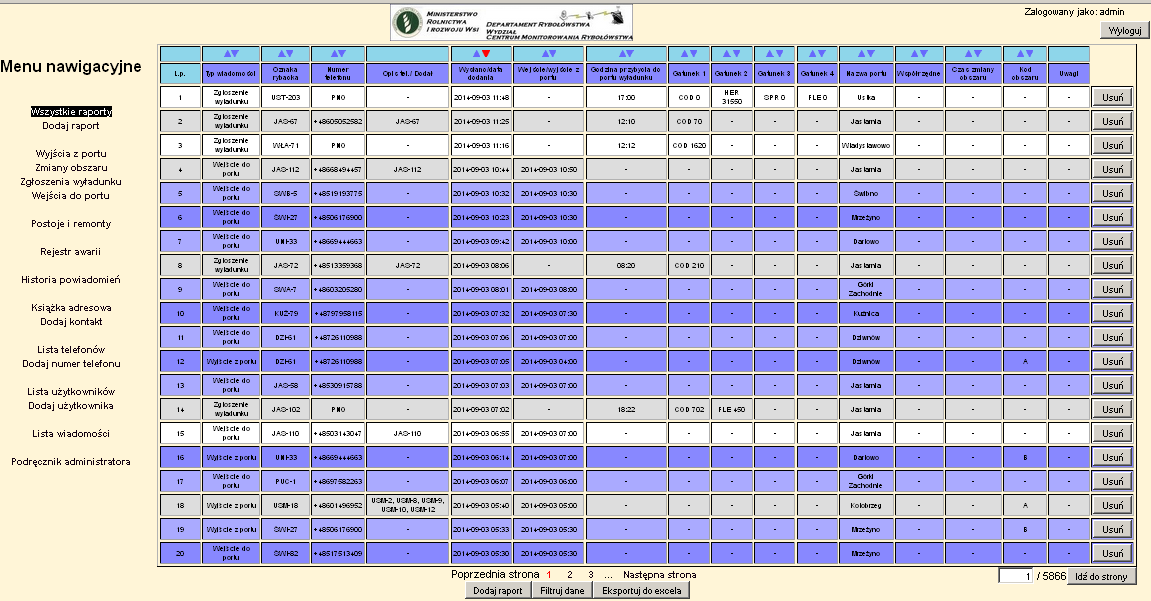1151x601 pixels.
Task: Go to page 3 link
Action: [590, 575]
